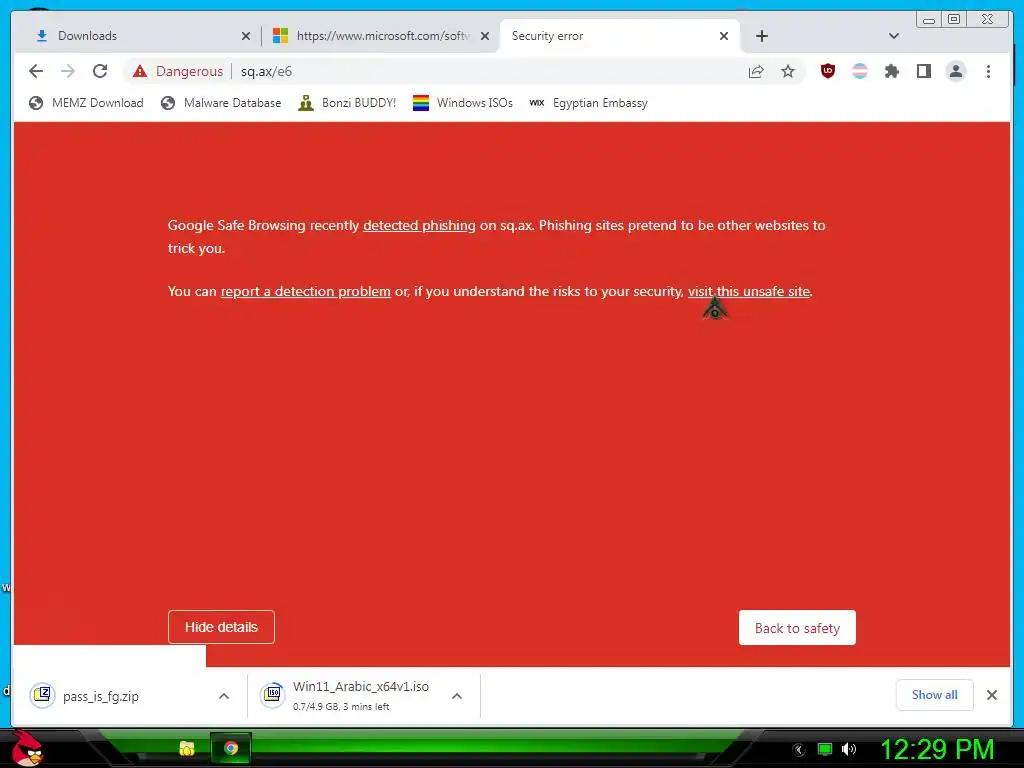
Task: Select the Security error tab
Action: 619,36
